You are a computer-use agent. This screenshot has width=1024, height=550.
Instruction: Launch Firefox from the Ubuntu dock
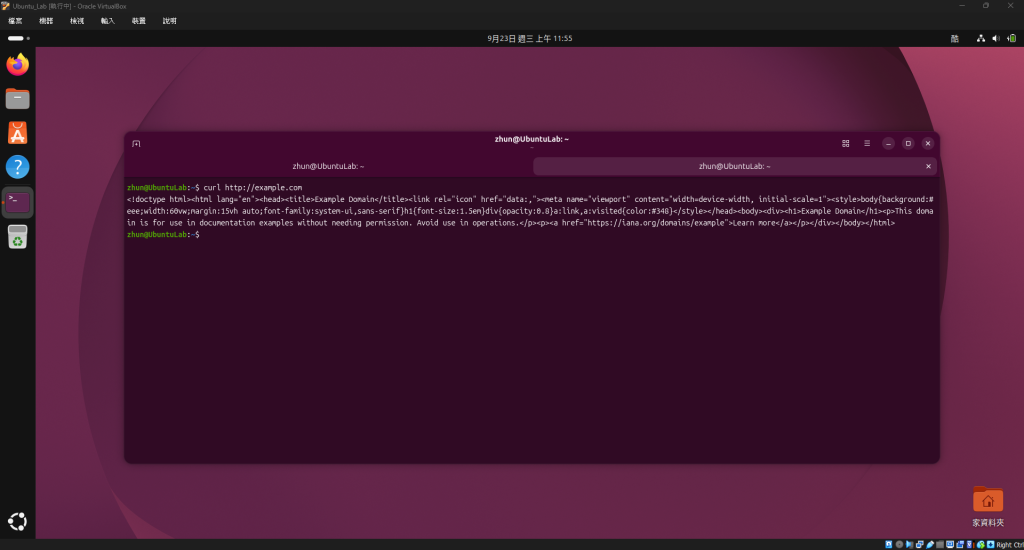pos(18,65)
